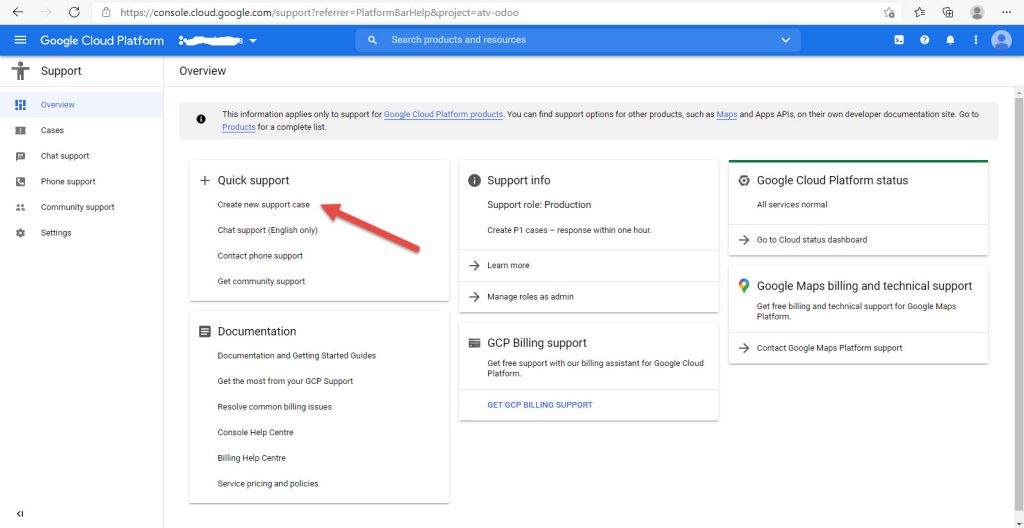
Task: Click the Quick support plus icon
Action: [x=204, y=180]
